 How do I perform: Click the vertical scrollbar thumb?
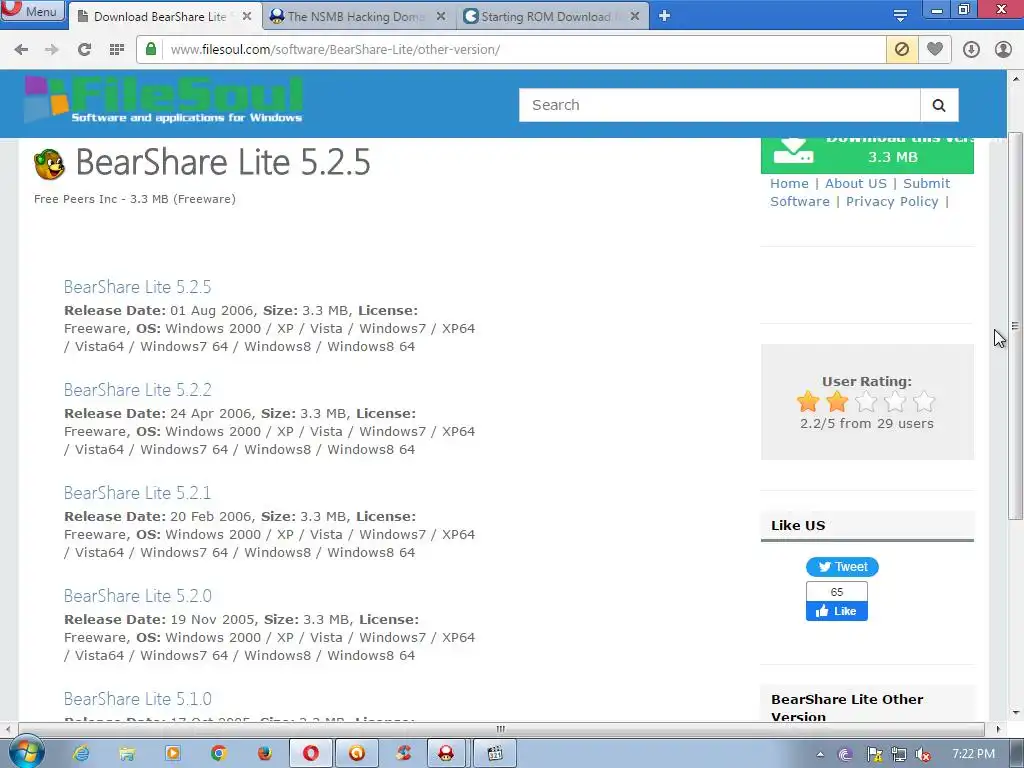pyautogui.click(x=1016, y=325)
